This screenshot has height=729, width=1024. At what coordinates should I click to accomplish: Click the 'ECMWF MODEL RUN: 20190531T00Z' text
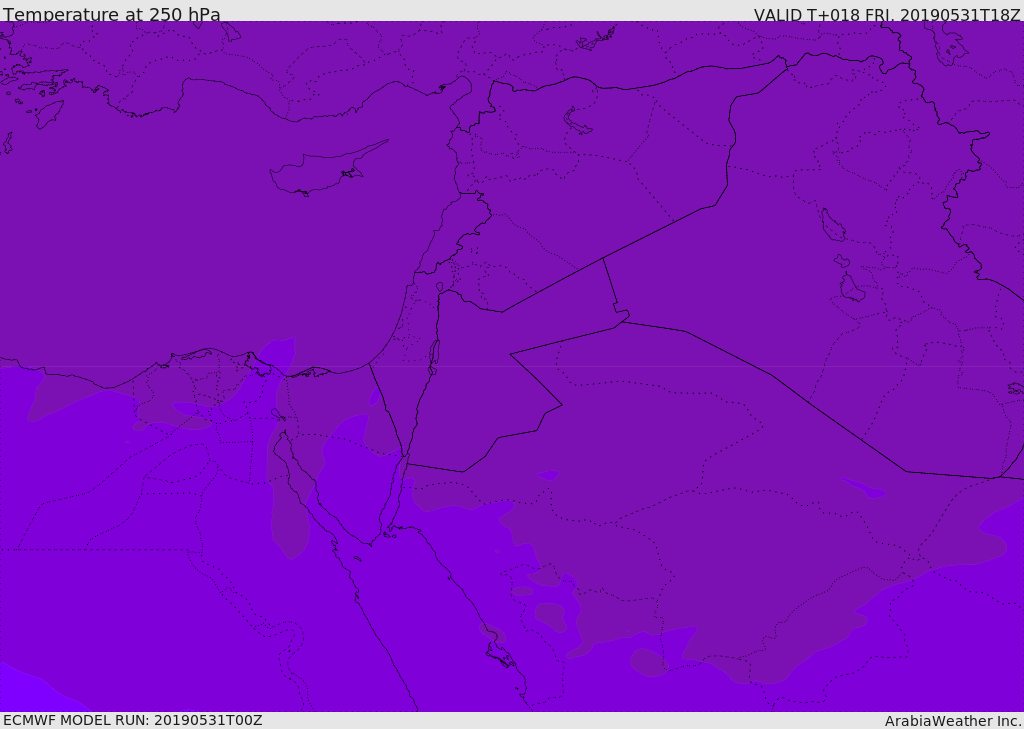click(133, 720)
